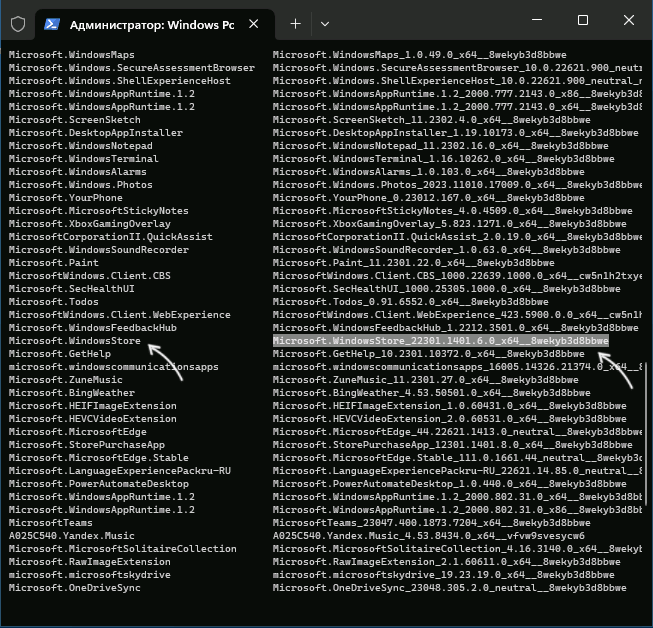The width and height of the screenshot is (653, 628).
Task: Click the highlighted Microsoft.WindowsStore_22301.1401.6.0 package name
Action: (441, 341)
